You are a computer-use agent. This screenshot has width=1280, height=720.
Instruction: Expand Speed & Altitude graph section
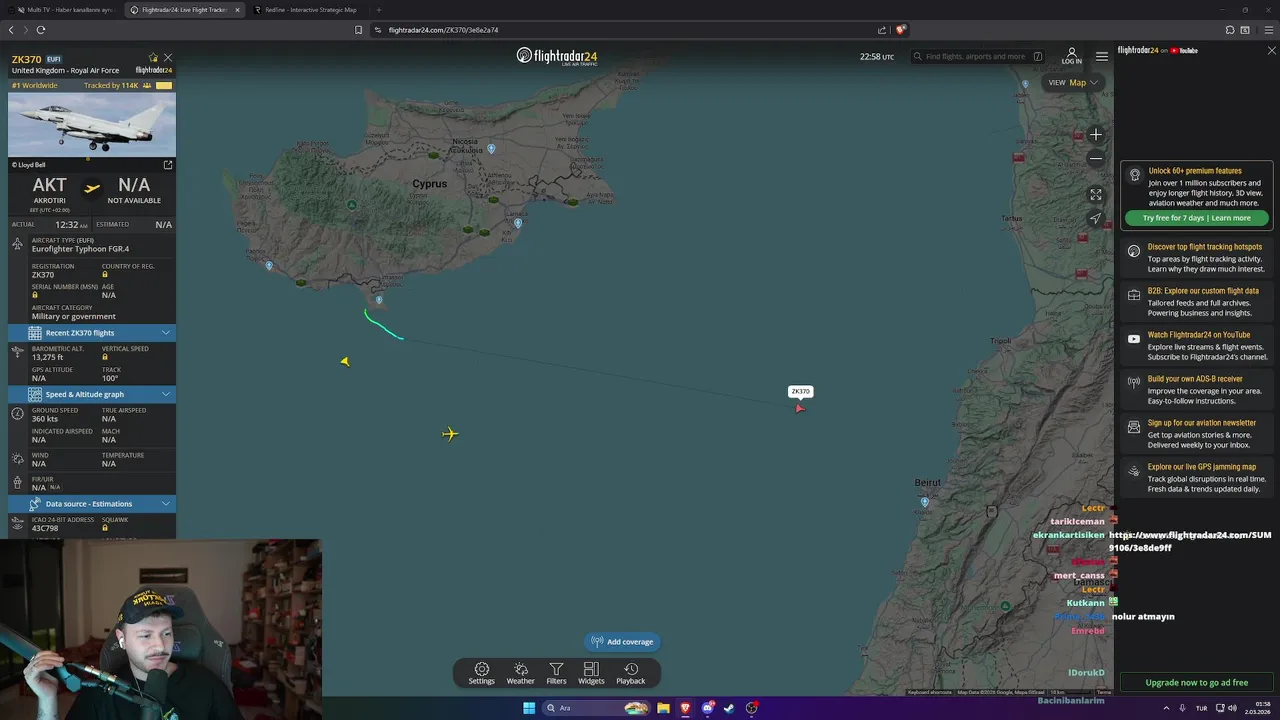92,394
